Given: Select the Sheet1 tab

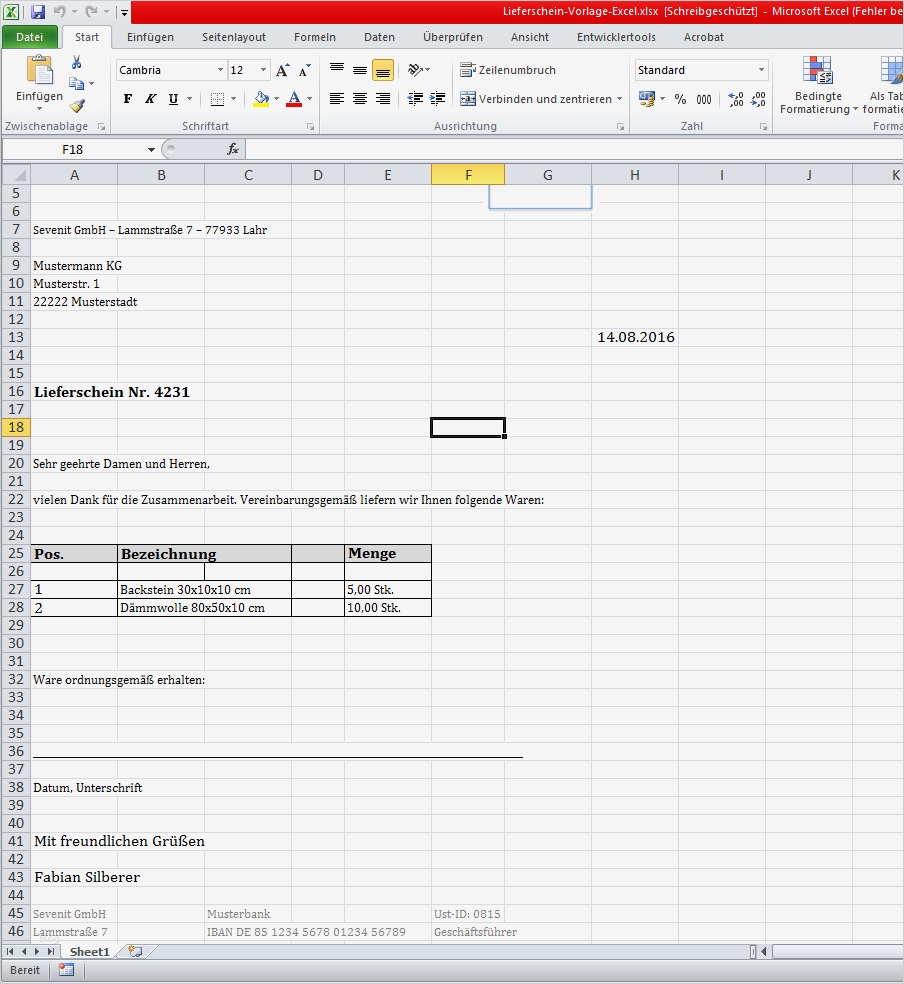Looking at the screenshot, I should [90, 951].
